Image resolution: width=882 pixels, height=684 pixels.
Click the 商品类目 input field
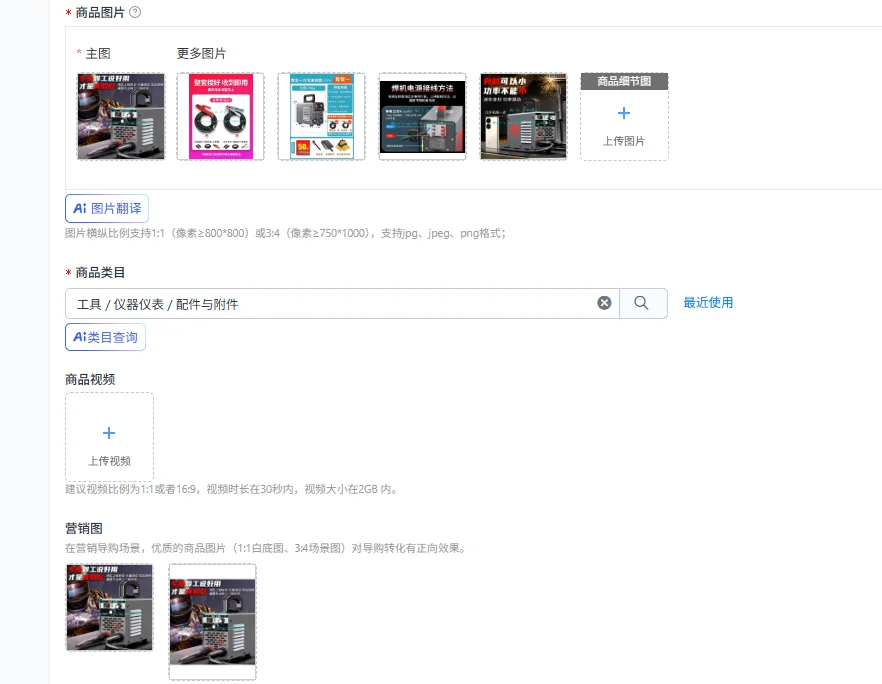(x=342, y=304)
